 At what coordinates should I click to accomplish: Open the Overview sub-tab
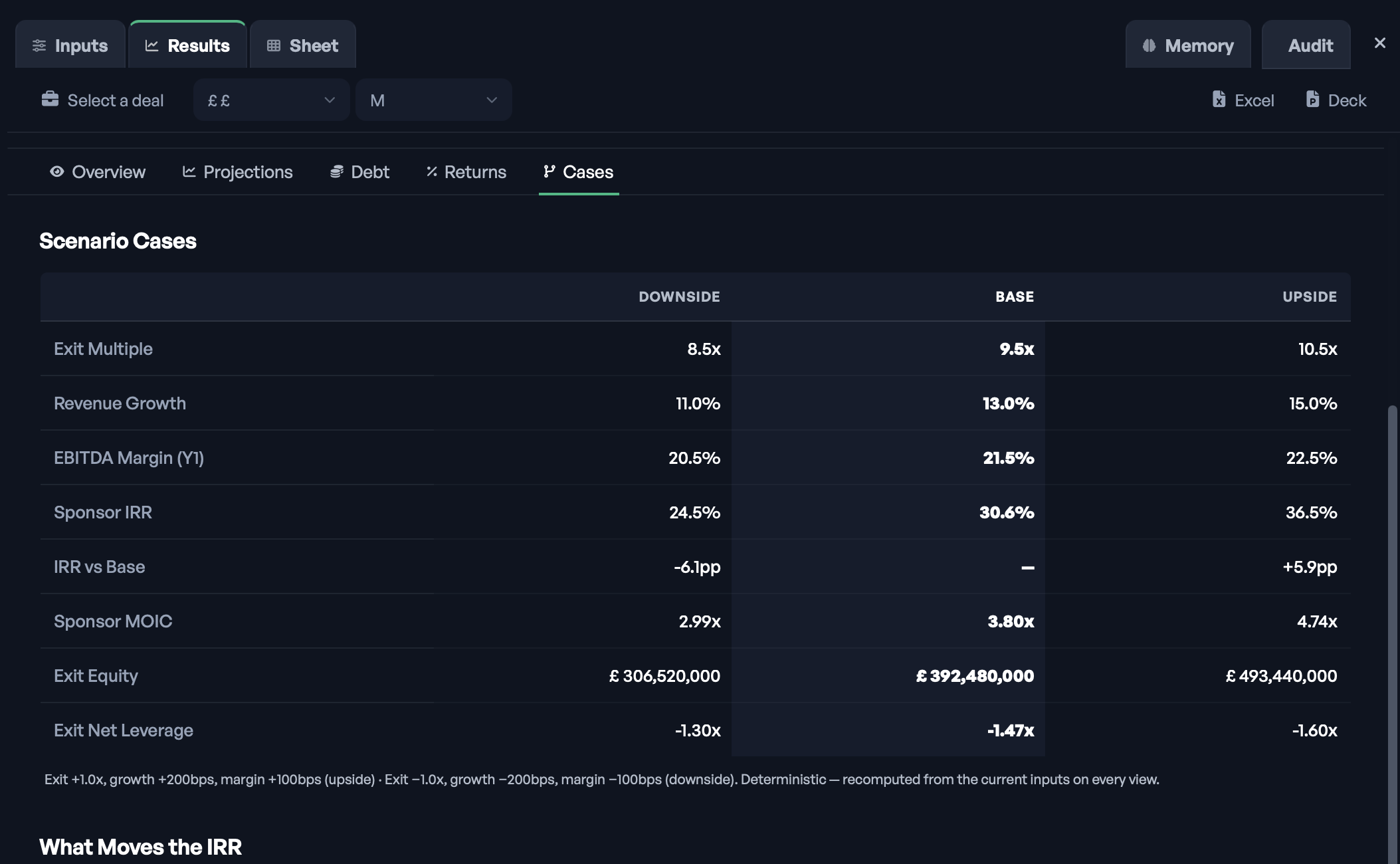point(98,171)
